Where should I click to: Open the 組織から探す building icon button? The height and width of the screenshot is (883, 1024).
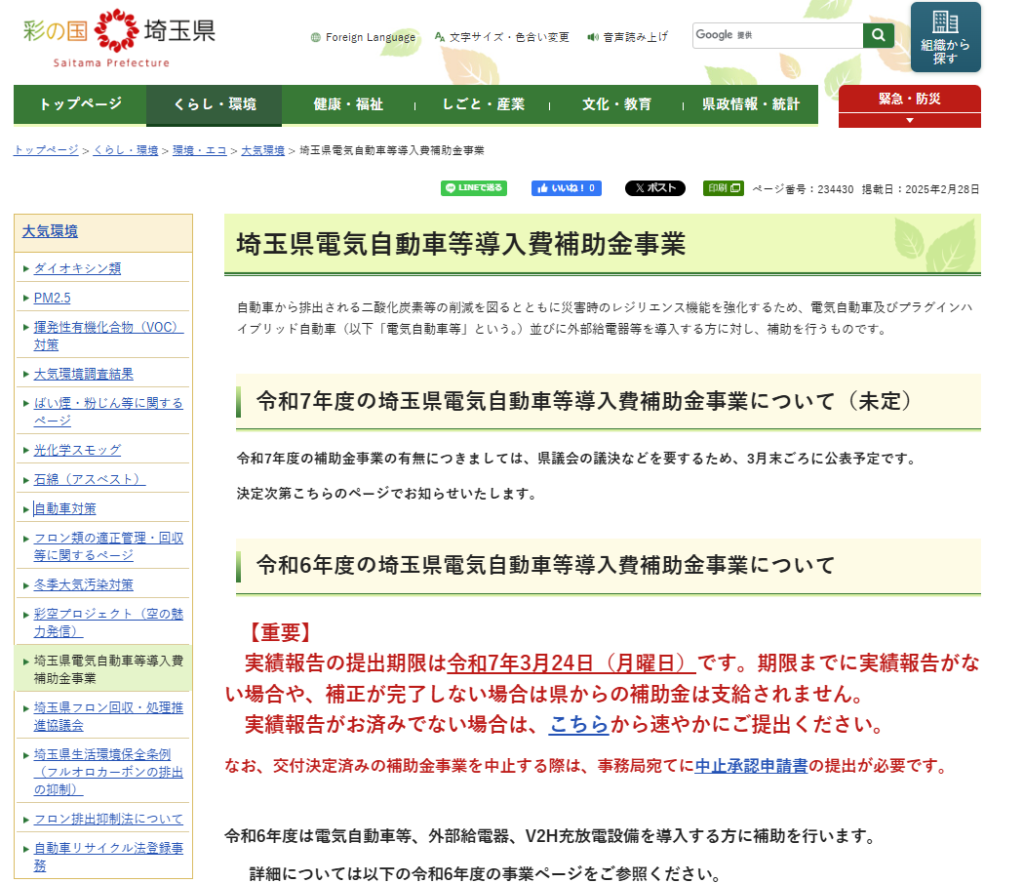(945, 37)
